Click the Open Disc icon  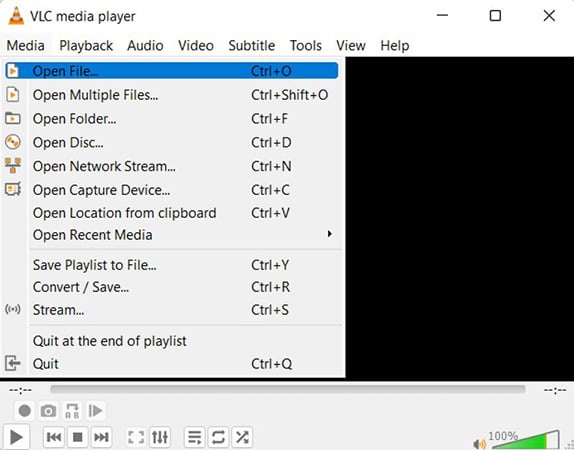[13, 142]
